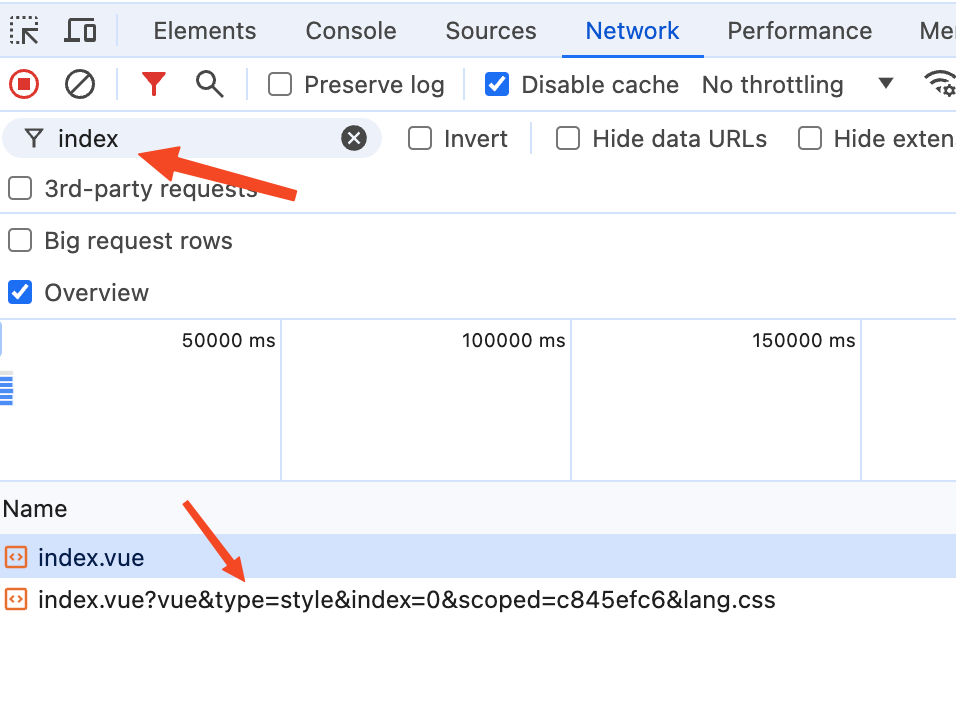Switch to the Console tab
The width and height of the screenshot is (956, 708).
[350, 31]
